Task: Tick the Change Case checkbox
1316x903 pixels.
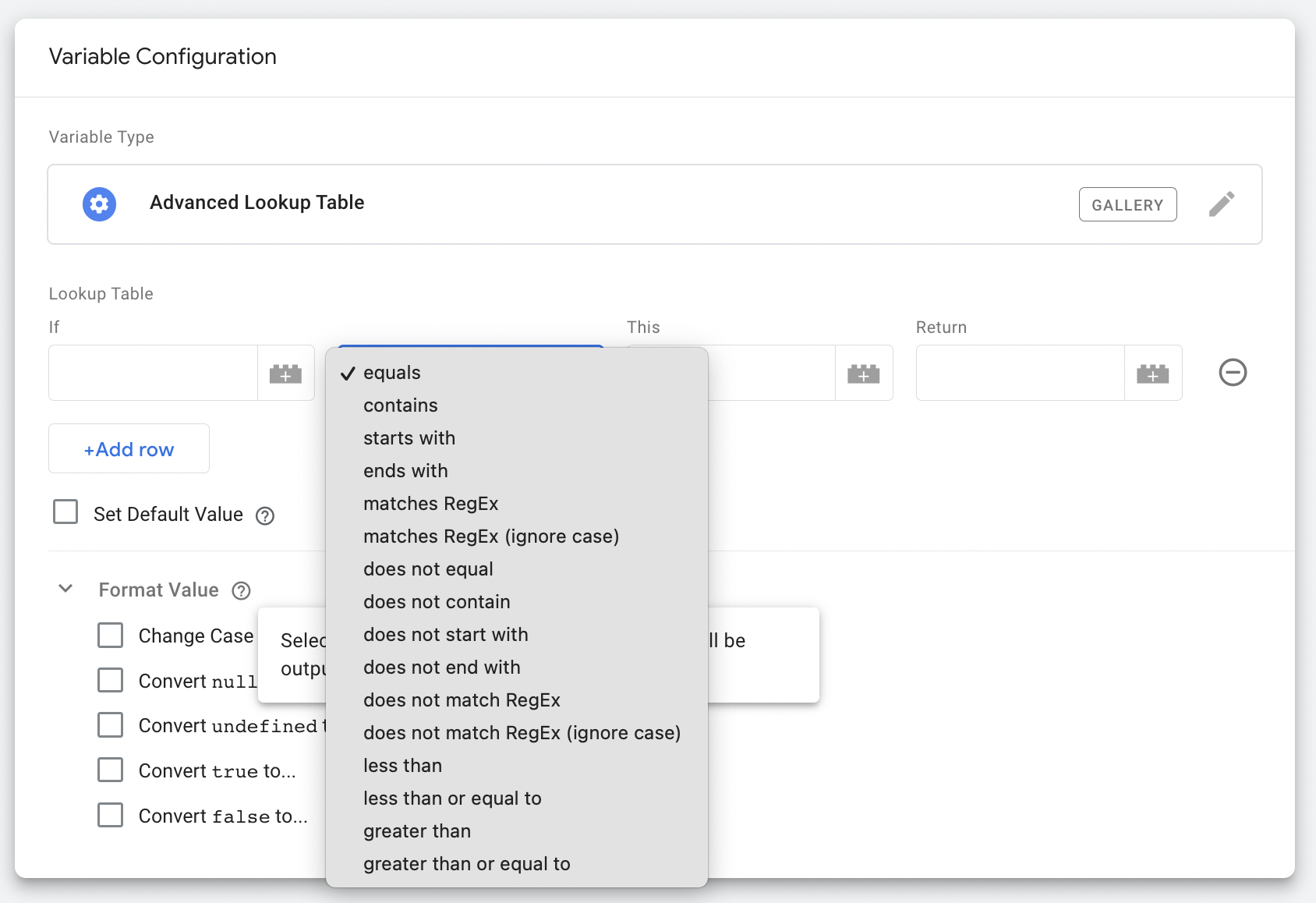Action: click(111, 635)
